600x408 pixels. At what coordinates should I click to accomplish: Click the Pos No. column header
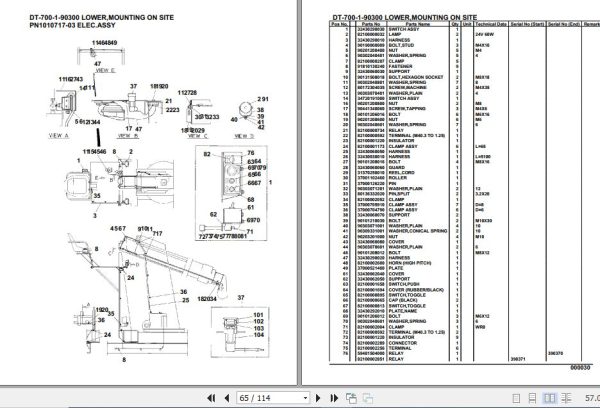click(339, 24)
